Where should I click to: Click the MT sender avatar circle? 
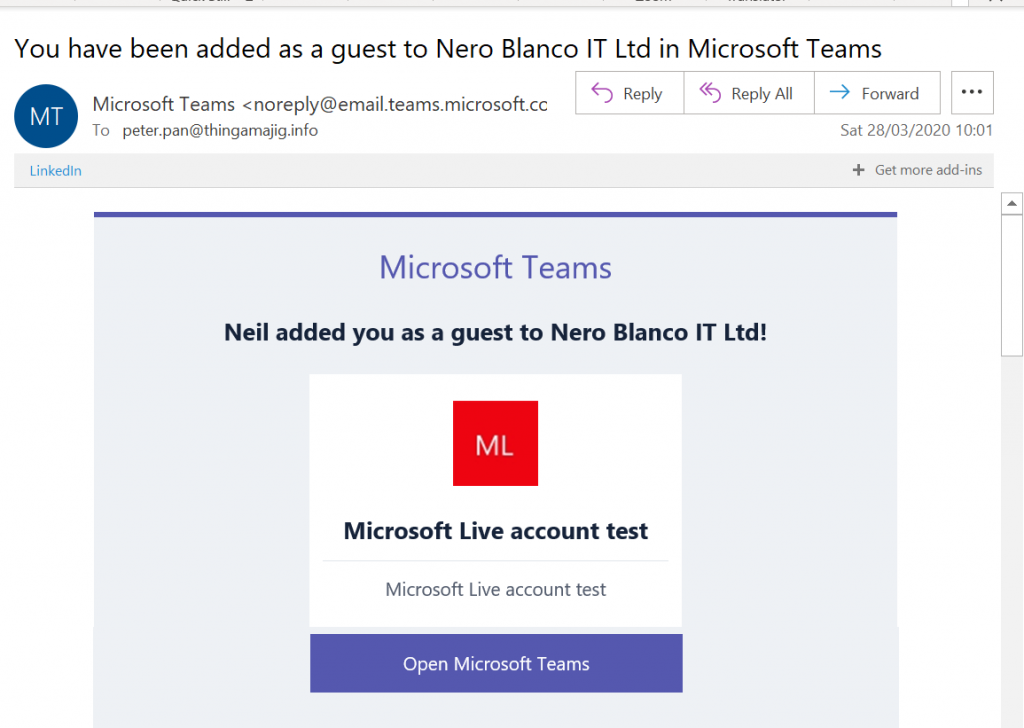(x=46, y=116)
